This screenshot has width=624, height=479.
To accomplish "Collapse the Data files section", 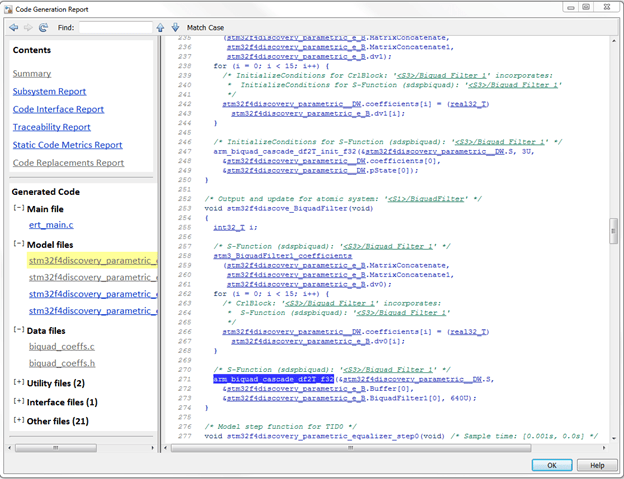I will [x=19, y=329].
